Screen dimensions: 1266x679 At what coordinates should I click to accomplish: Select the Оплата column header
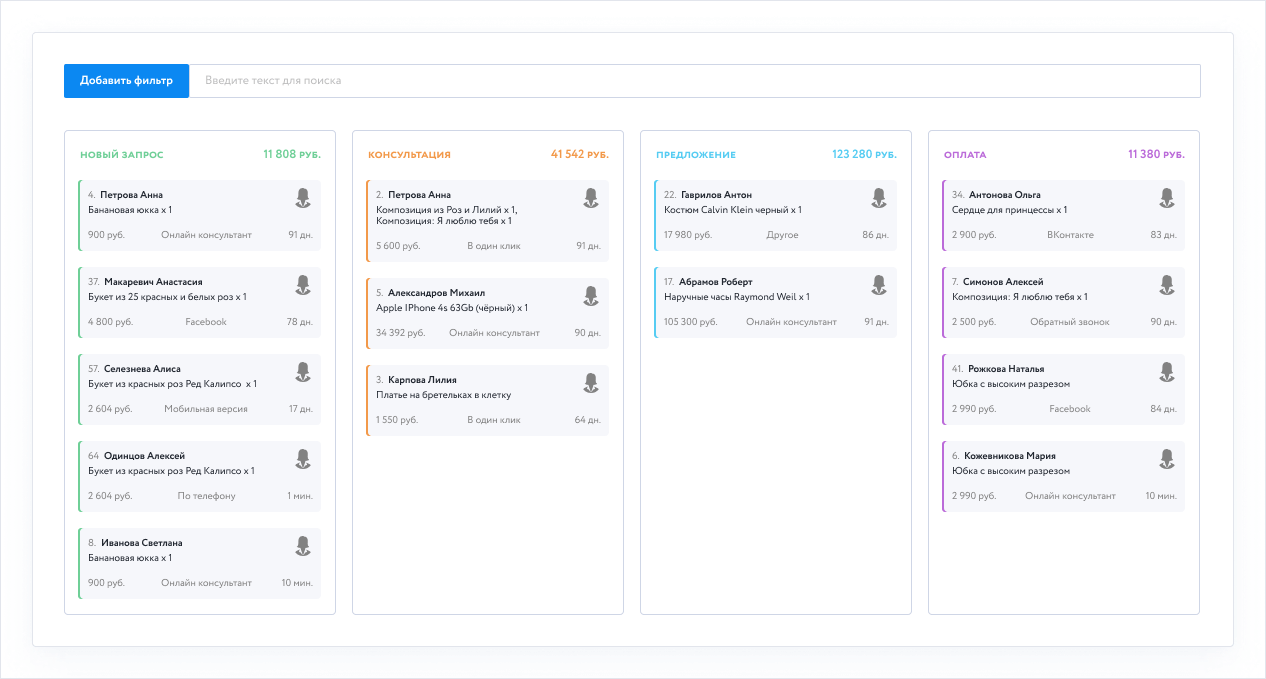tap(965, 155)
